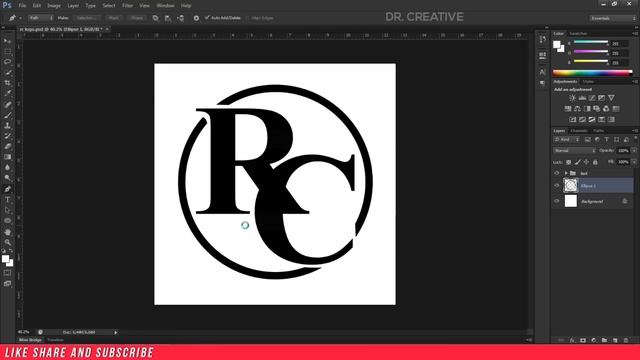Select the Move tool
This screenshot has width=640, height=360.
coord(7,41)
